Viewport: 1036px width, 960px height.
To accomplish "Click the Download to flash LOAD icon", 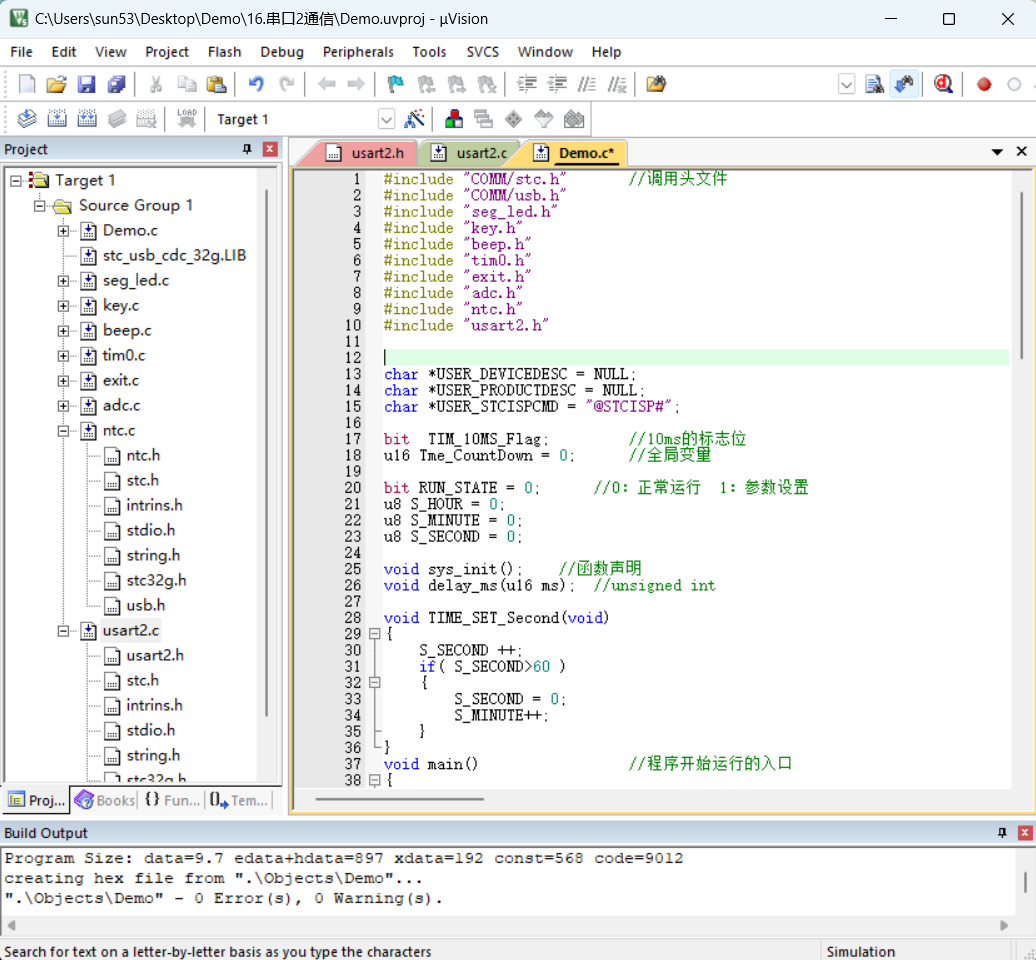I will point(186,119).
